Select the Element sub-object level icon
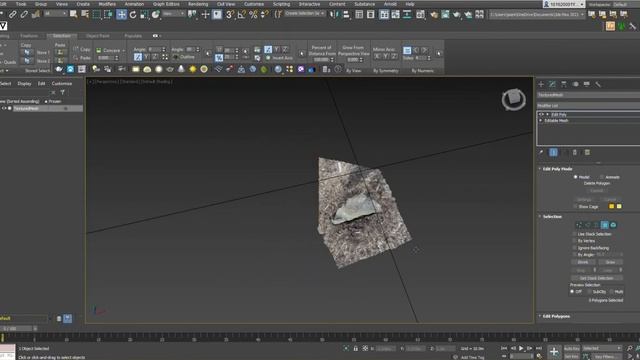The width and height of the screenshot is (640, 360). click(613, 225)
